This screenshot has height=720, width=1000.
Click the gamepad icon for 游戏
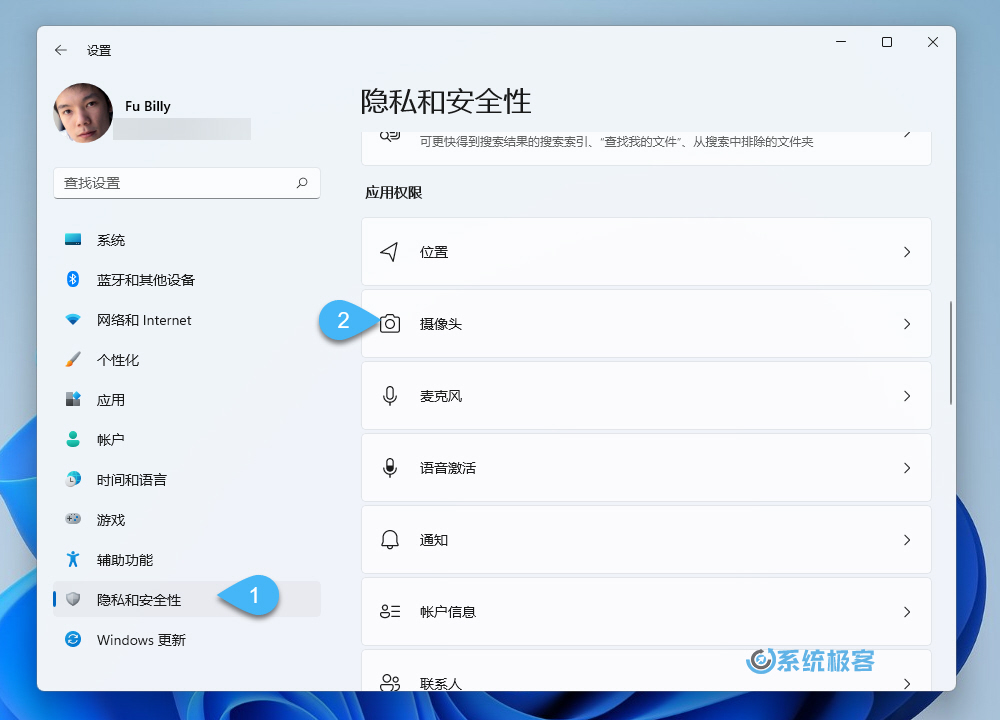pyautogui.click(x=73, y=519)
